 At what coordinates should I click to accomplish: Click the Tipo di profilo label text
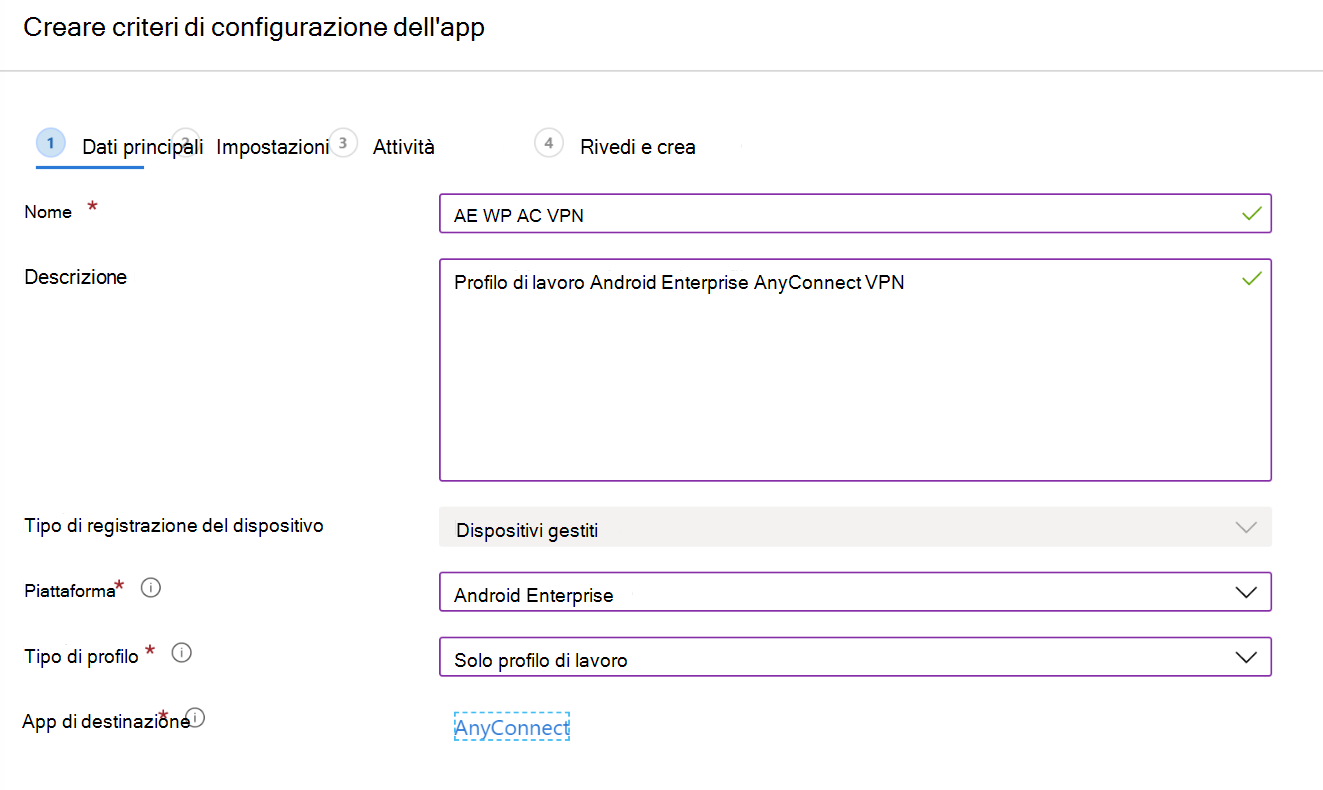pos(81,656)
